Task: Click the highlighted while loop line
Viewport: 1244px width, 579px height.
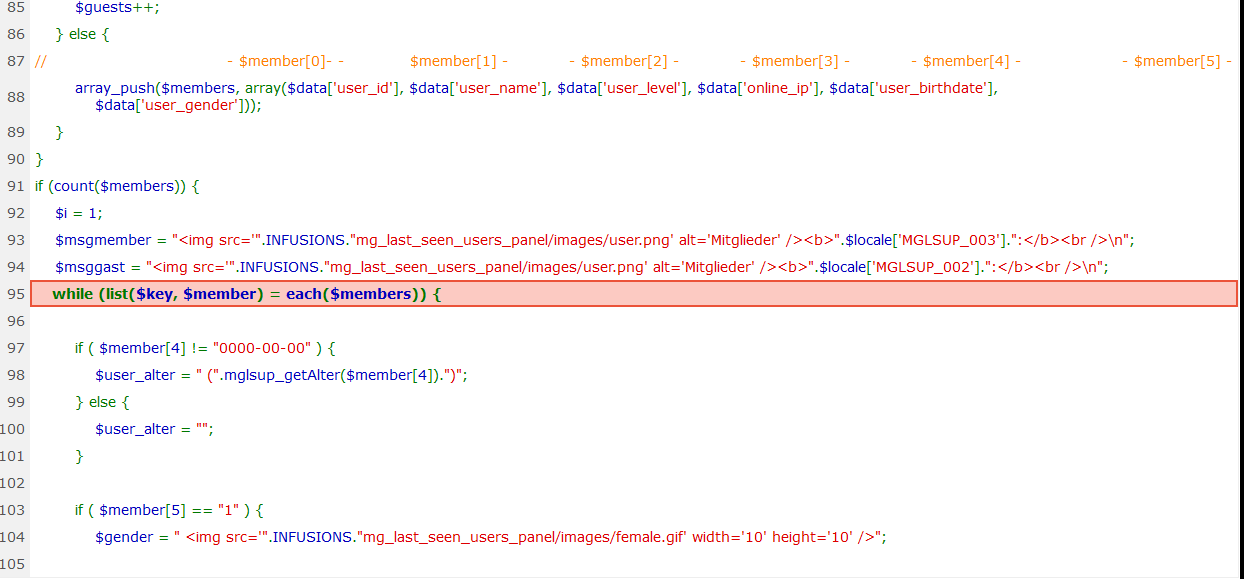Action: pyautogui.click(x=634, y=294)
